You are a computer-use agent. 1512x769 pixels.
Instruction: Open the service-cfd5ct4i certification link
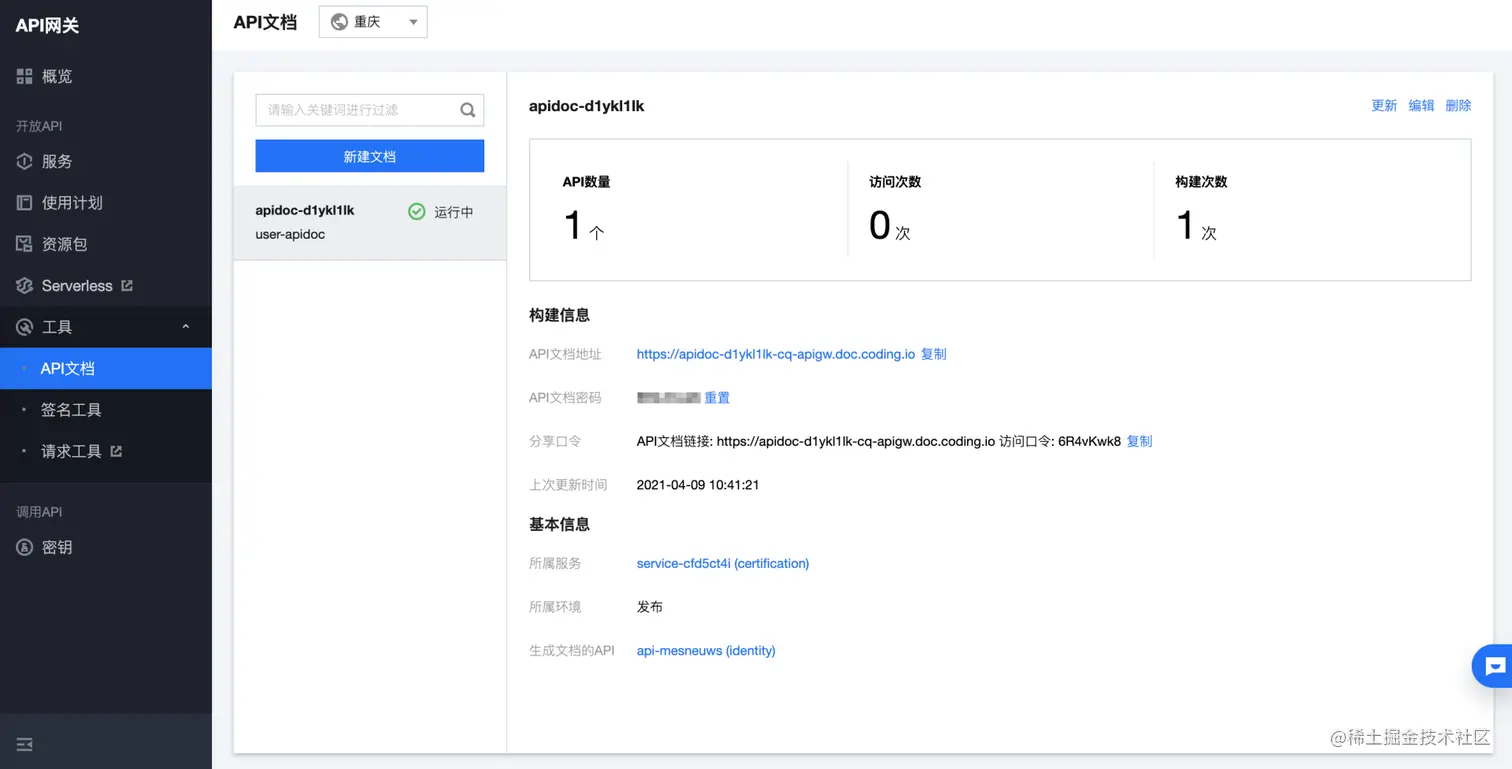[x=722, y=563]
